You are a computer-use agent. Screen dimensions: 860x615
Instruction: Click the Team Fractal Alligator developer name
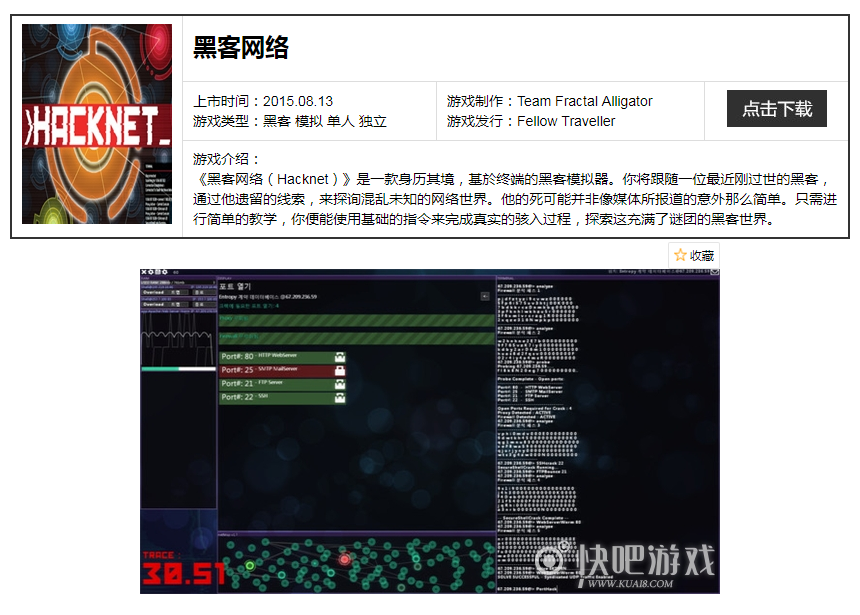pyautogui.click(x=585, y=101)
